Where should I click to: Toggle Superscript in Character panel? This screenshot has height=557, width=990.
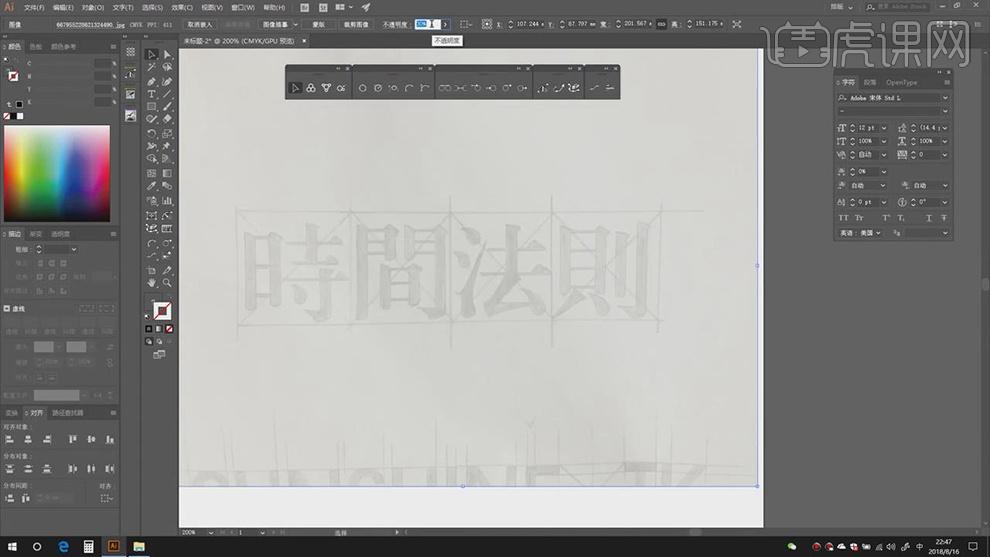(886, 218)
